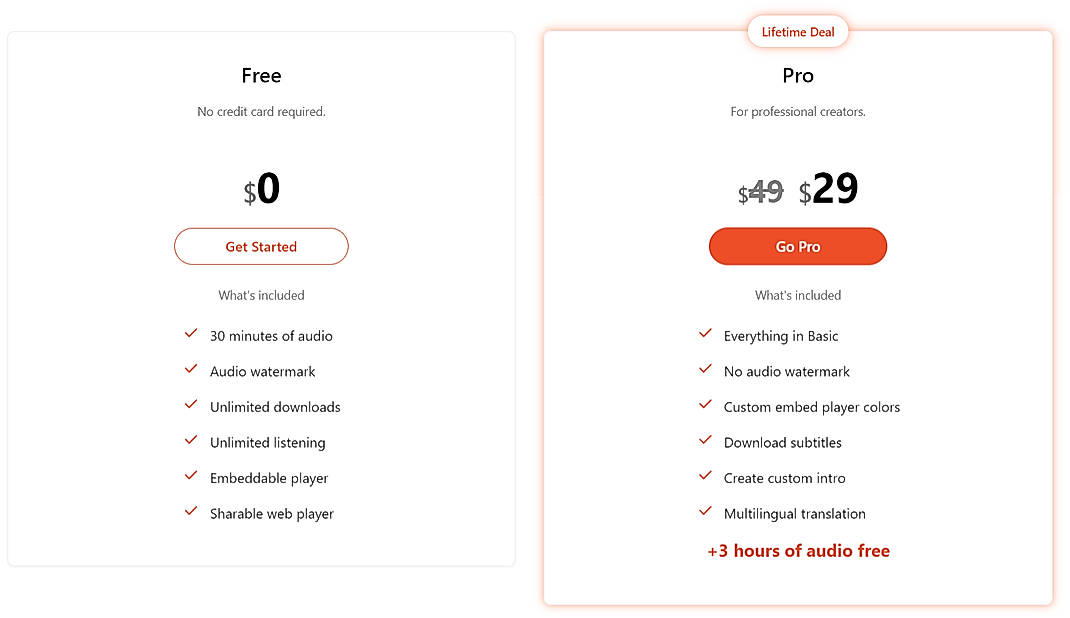Click the +3 hours of audio free offer
The width and height of the screenshot is (1070, 618).
797,550
